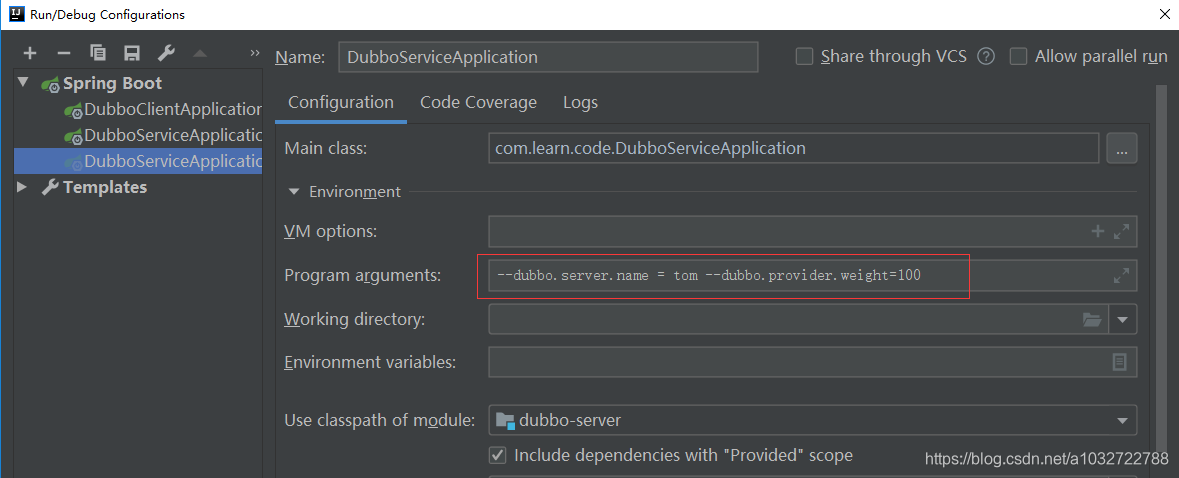Open Edit Templates wrench icon

point(166,53)
